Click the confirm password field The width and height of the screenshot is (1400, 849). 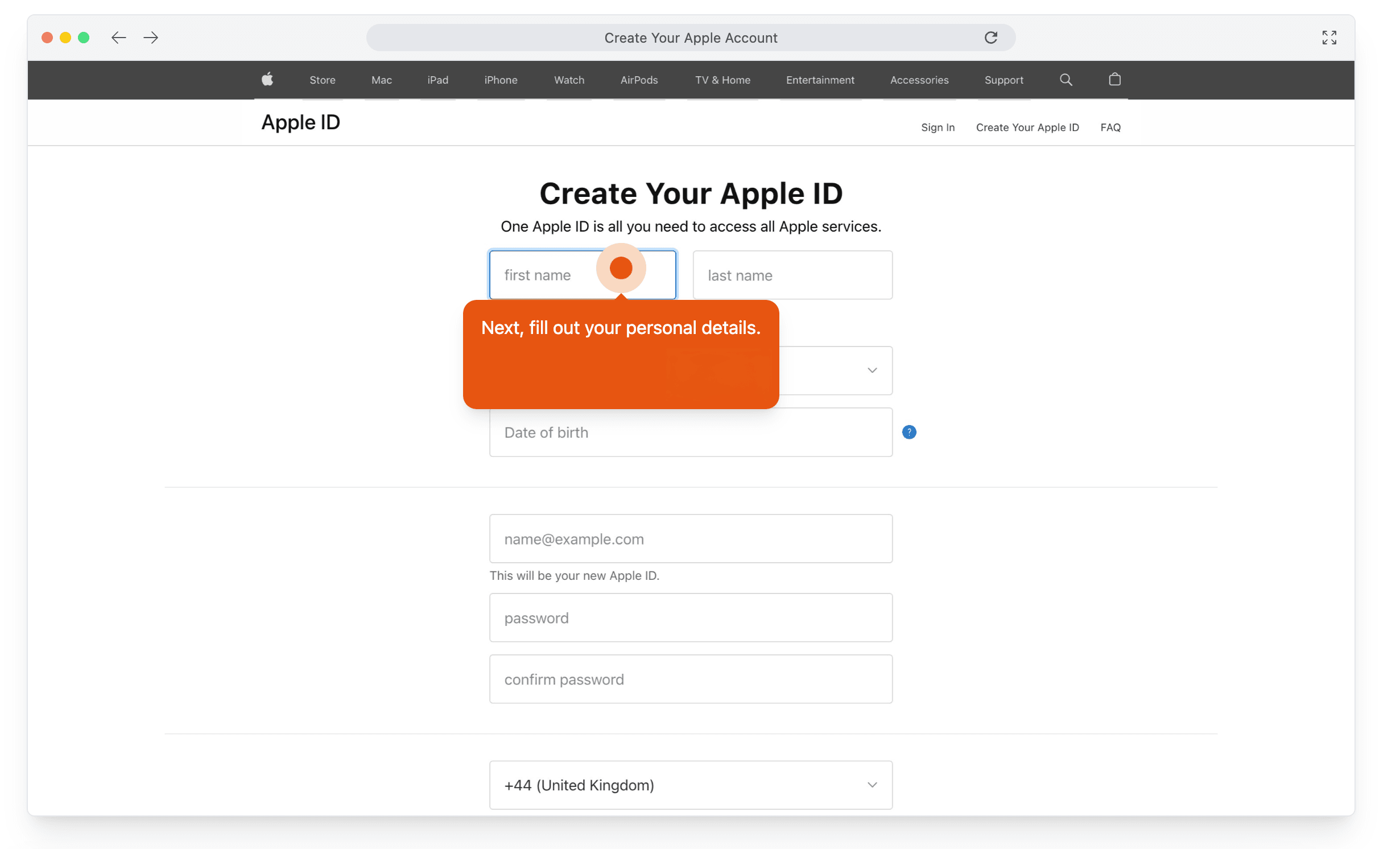[x=690, y=679]
